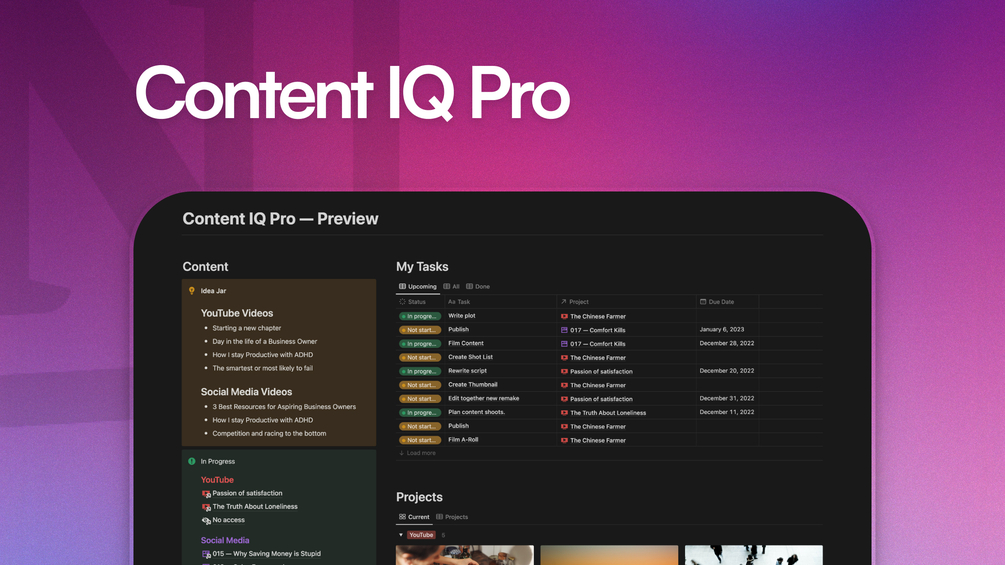Open the white gallery card with people silhouettes

coord(754,555)
